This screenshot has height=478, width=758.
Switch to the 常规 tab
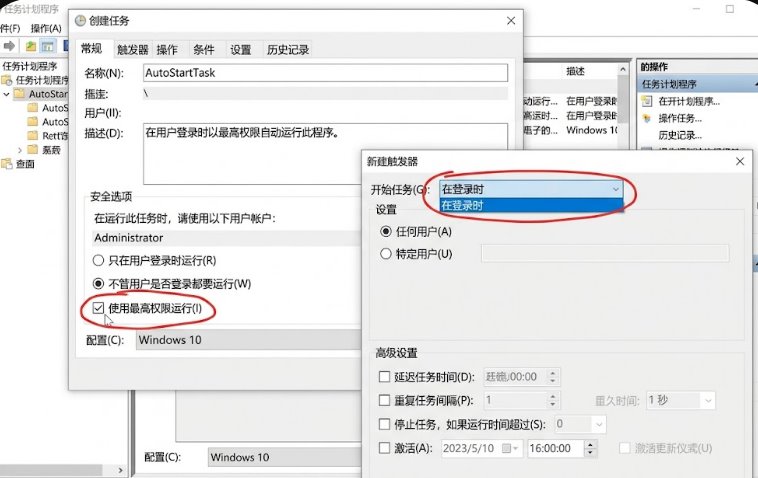91,48
